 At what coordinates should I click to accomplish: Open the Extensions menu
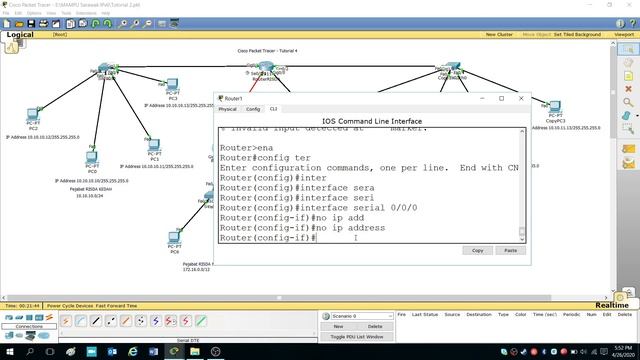click(86, 13)
